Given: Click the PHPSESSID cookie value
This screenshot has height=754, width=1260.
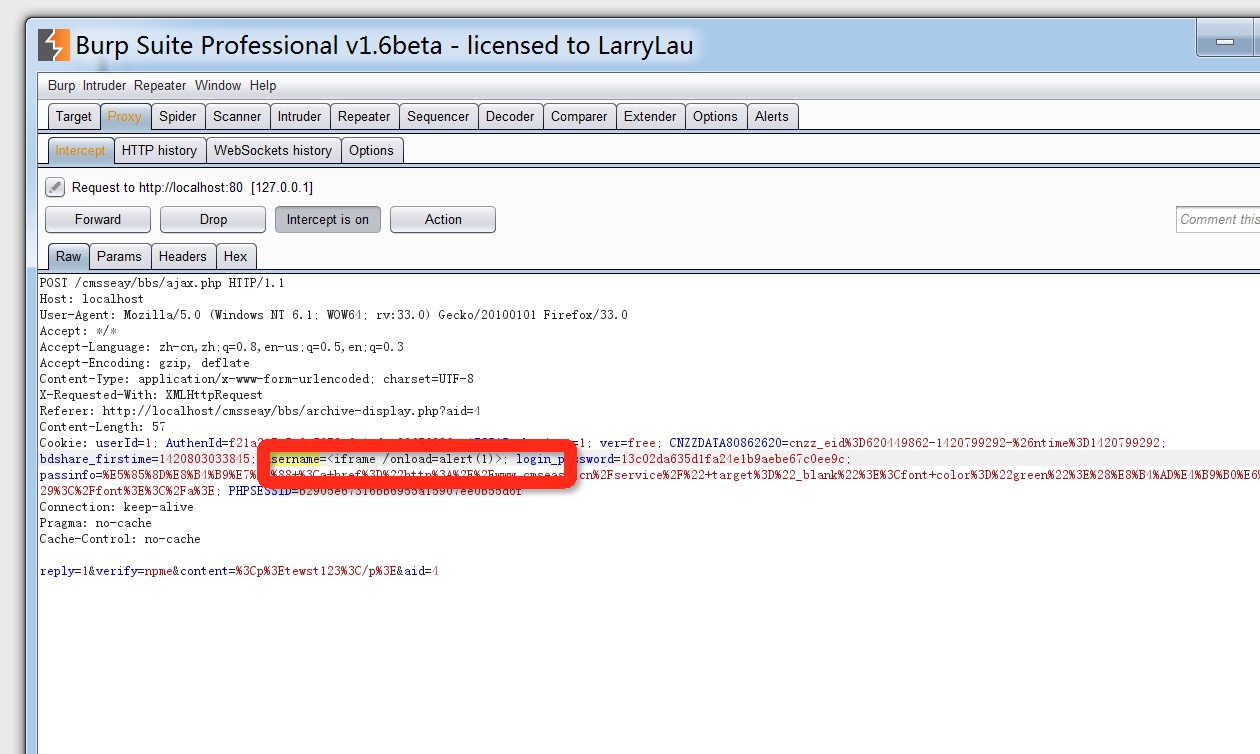Looking at the screenshot, I should coord(411,491).
